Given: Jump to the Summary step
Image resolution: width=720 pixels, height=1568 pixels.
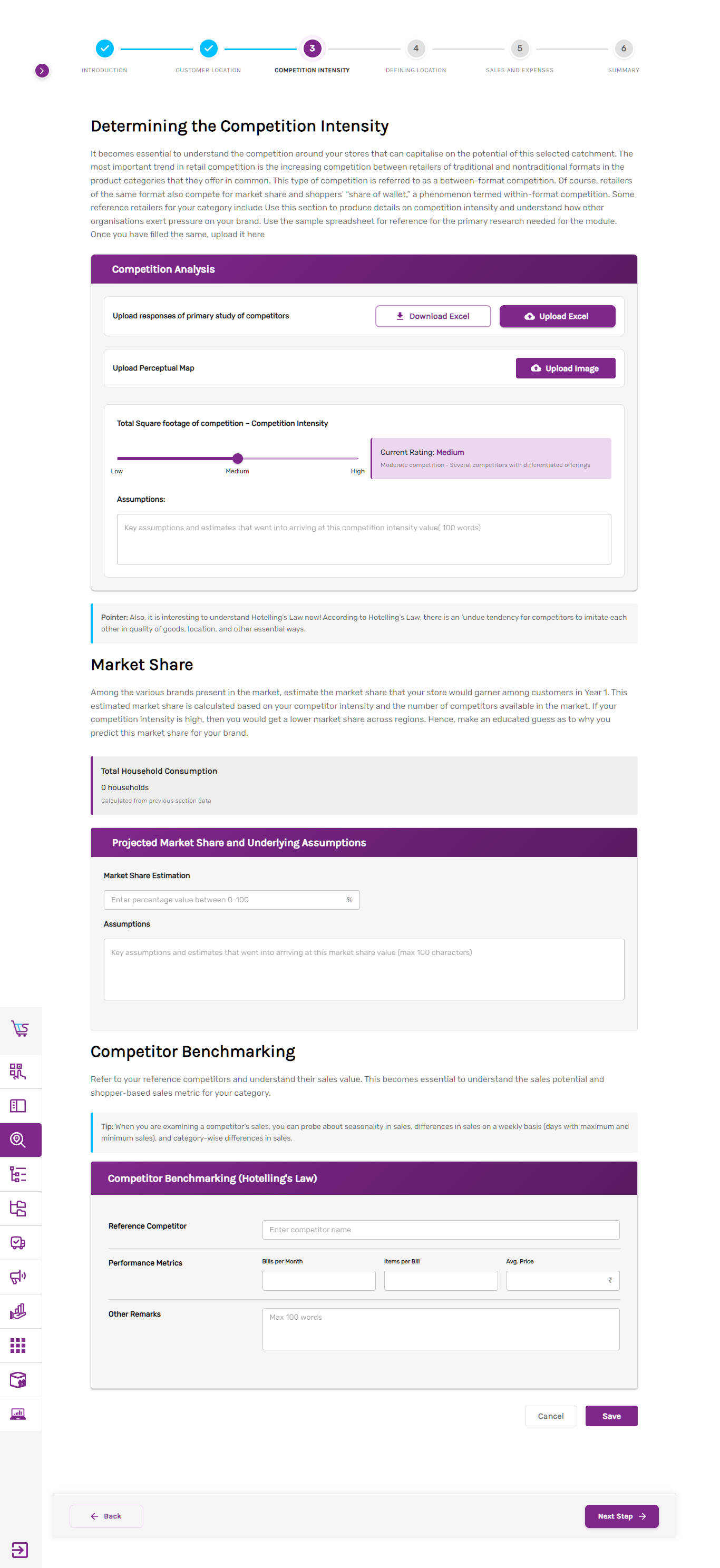Looking at the screenshot, I should [623, 48].
